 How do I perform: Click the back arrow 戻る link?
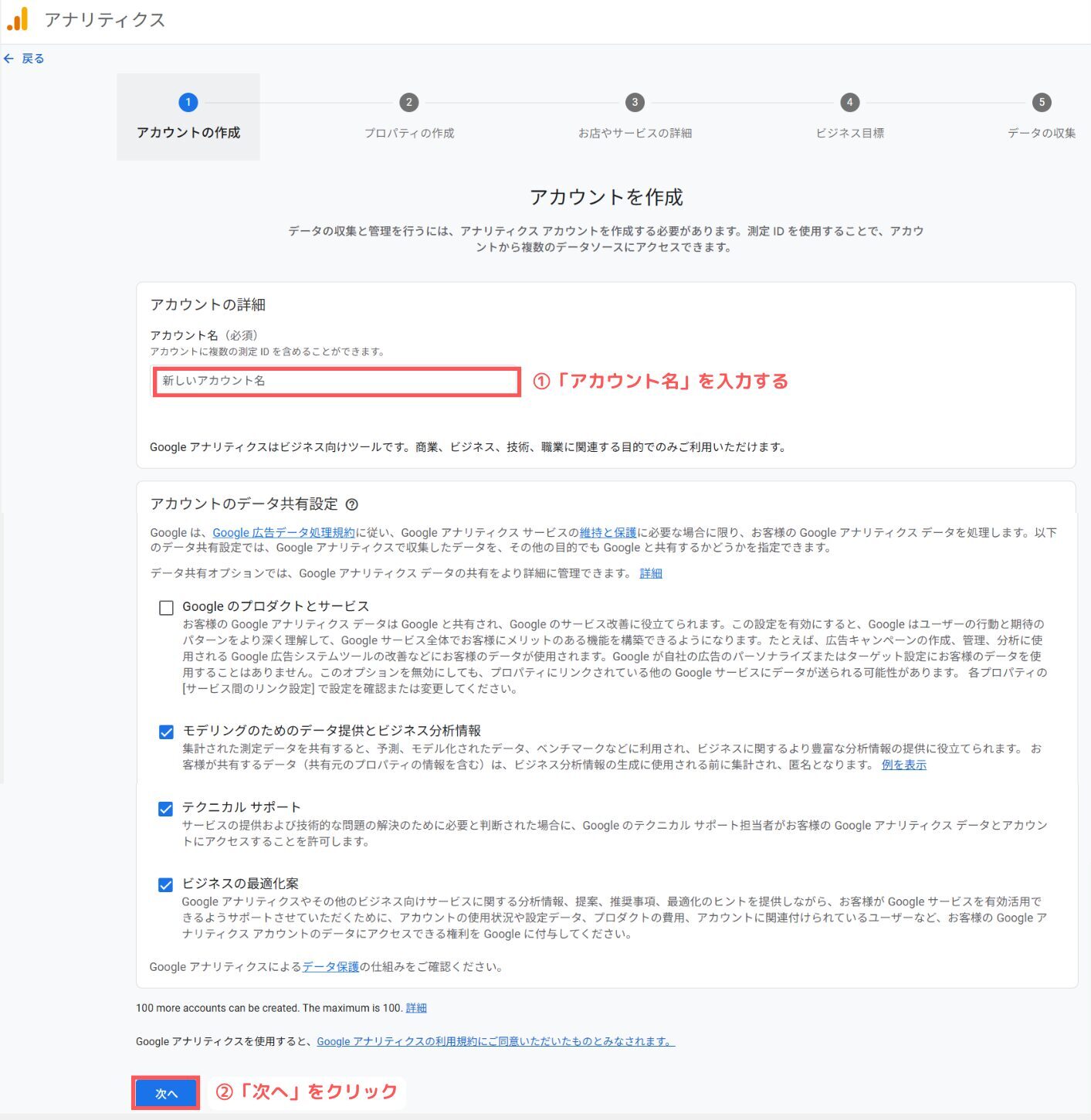24,59
